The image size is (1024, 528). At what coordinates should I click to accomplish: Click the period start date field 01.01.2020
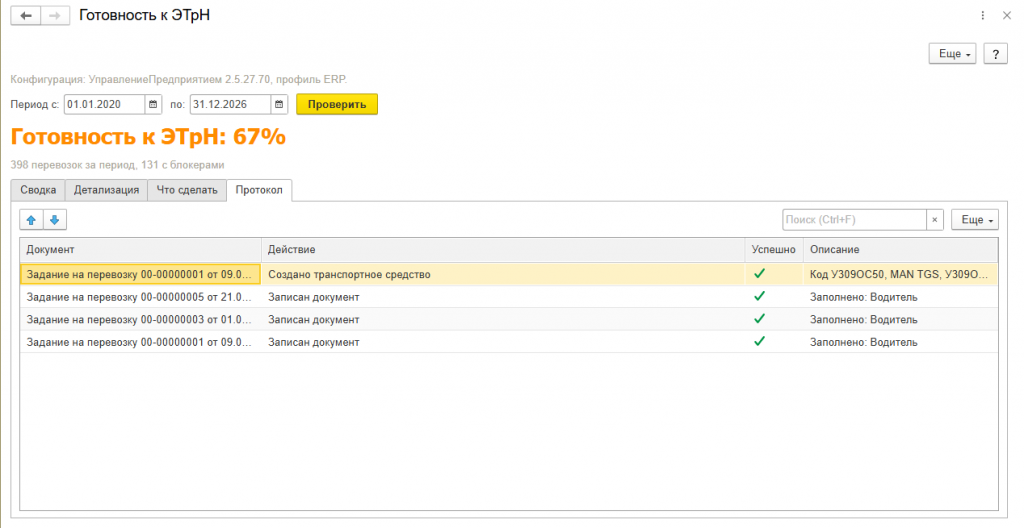pos(104,105)
